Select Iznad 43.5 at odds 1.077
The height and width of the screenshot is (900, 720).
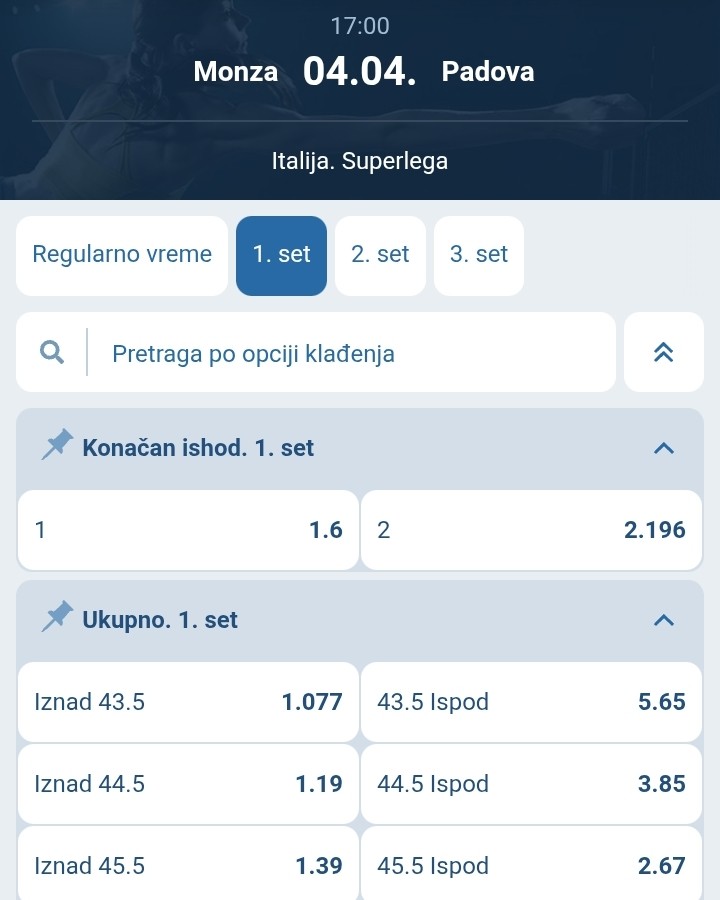click(188, 702)
